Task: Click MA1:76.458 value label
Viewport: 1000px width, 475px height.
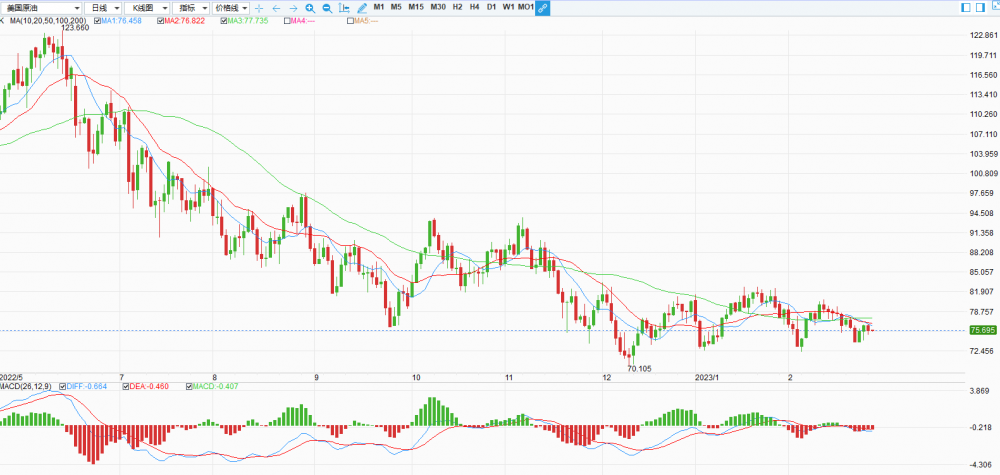Action: tap(122, 21)
